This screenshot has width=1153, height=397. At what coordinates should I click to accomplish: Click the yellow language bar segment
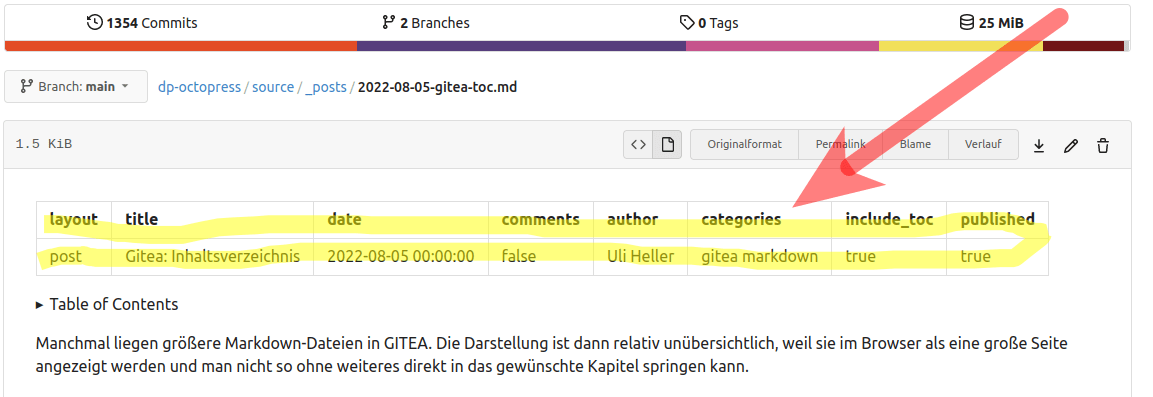(961, 46)
